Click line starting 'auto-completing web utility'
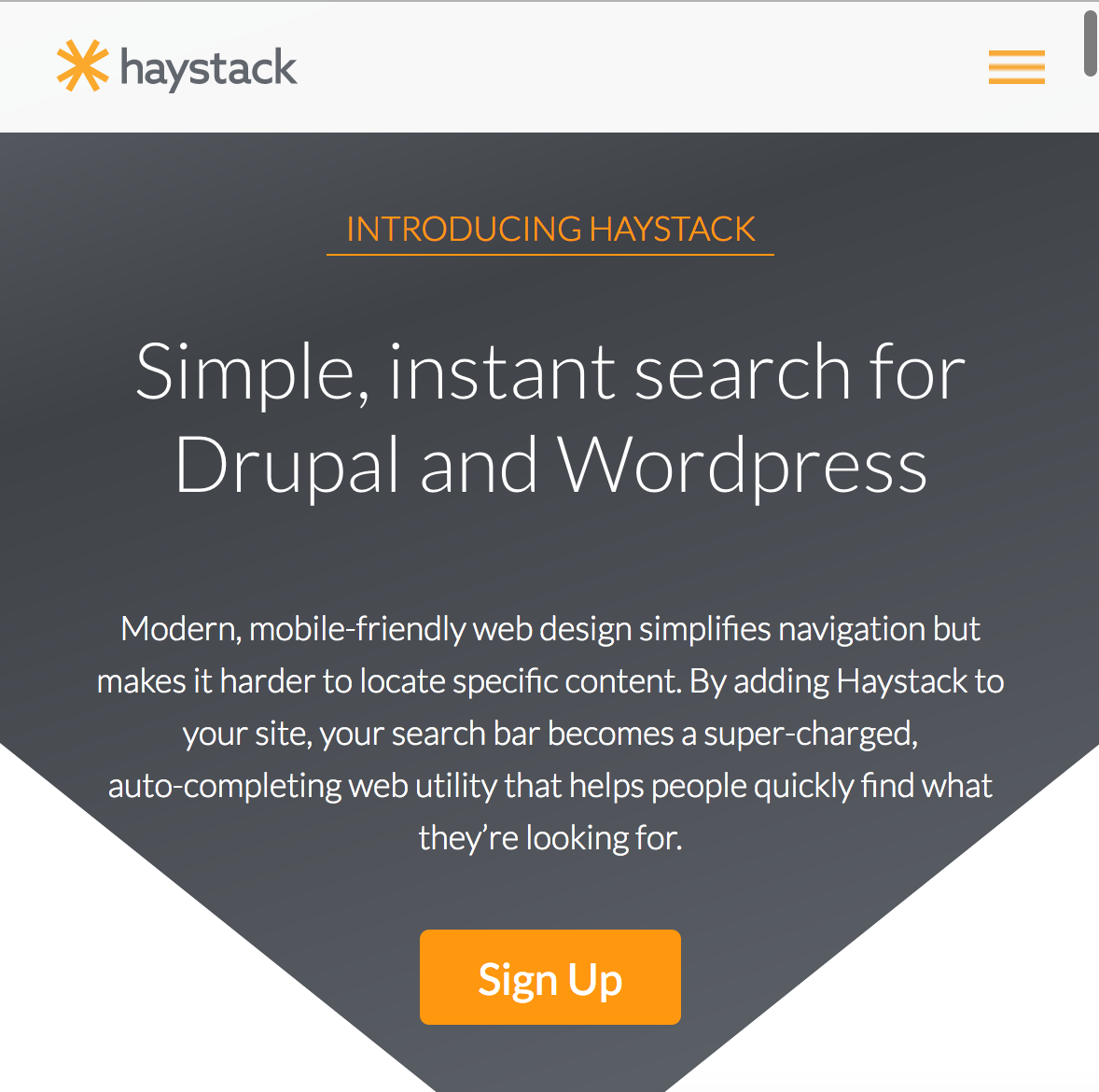The image size is (1099, 1092). click(x=550, y=786)
